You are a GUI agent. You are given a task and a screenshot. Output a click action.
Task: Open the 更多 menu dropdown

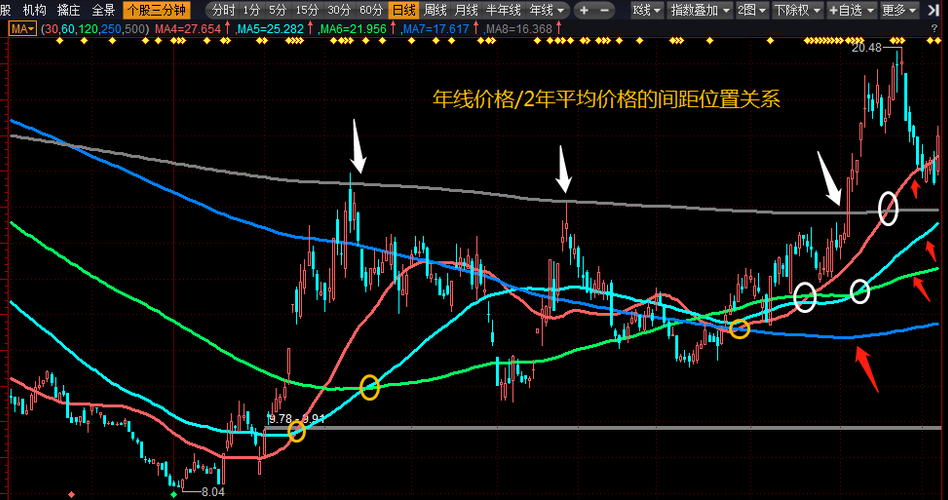point(899,10)
